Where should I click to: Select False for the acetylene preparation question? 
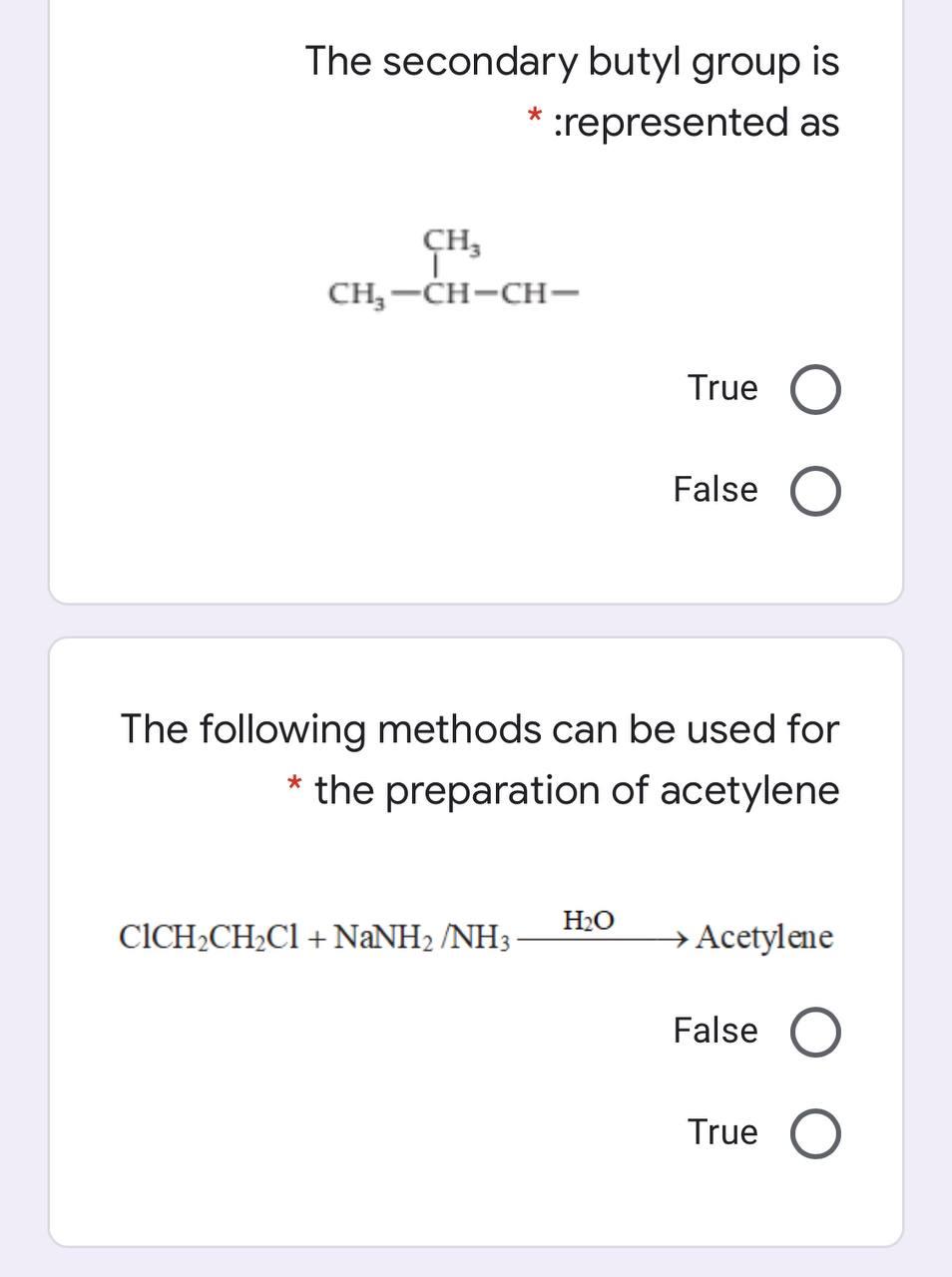coord(814,1032)
